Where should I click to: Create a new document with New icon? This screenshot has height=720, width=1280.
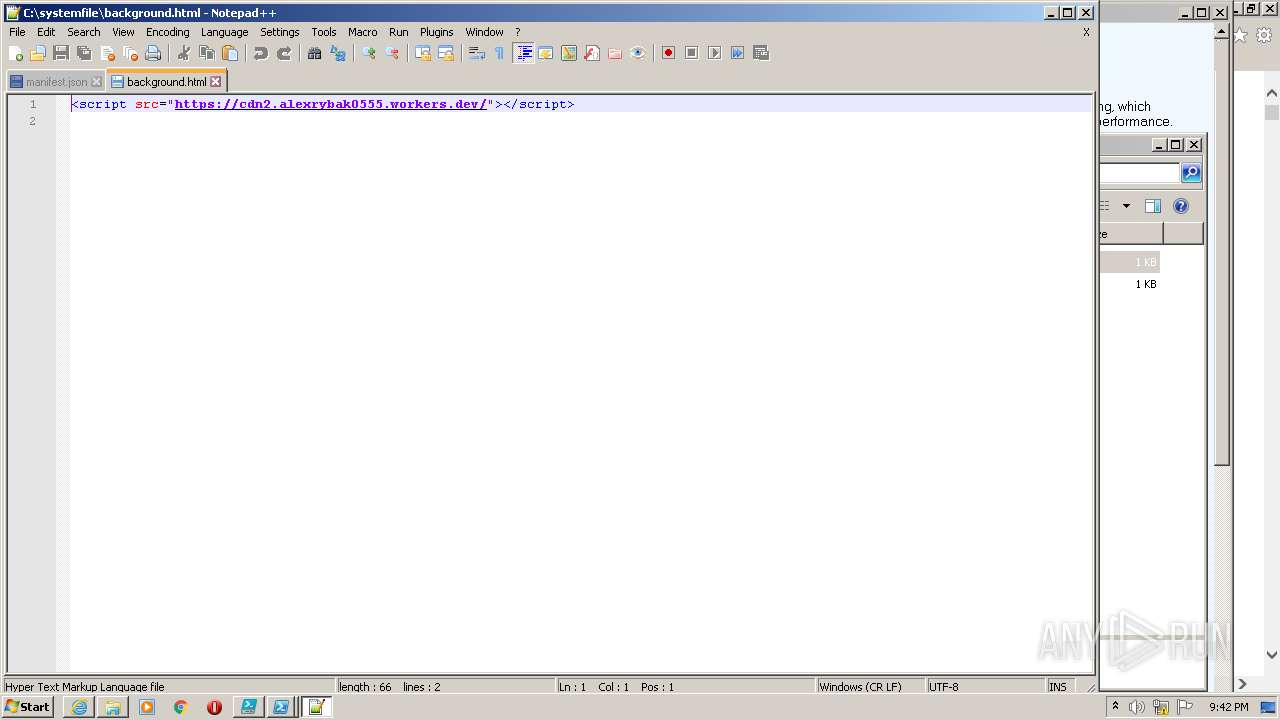(x=15, y=53)
